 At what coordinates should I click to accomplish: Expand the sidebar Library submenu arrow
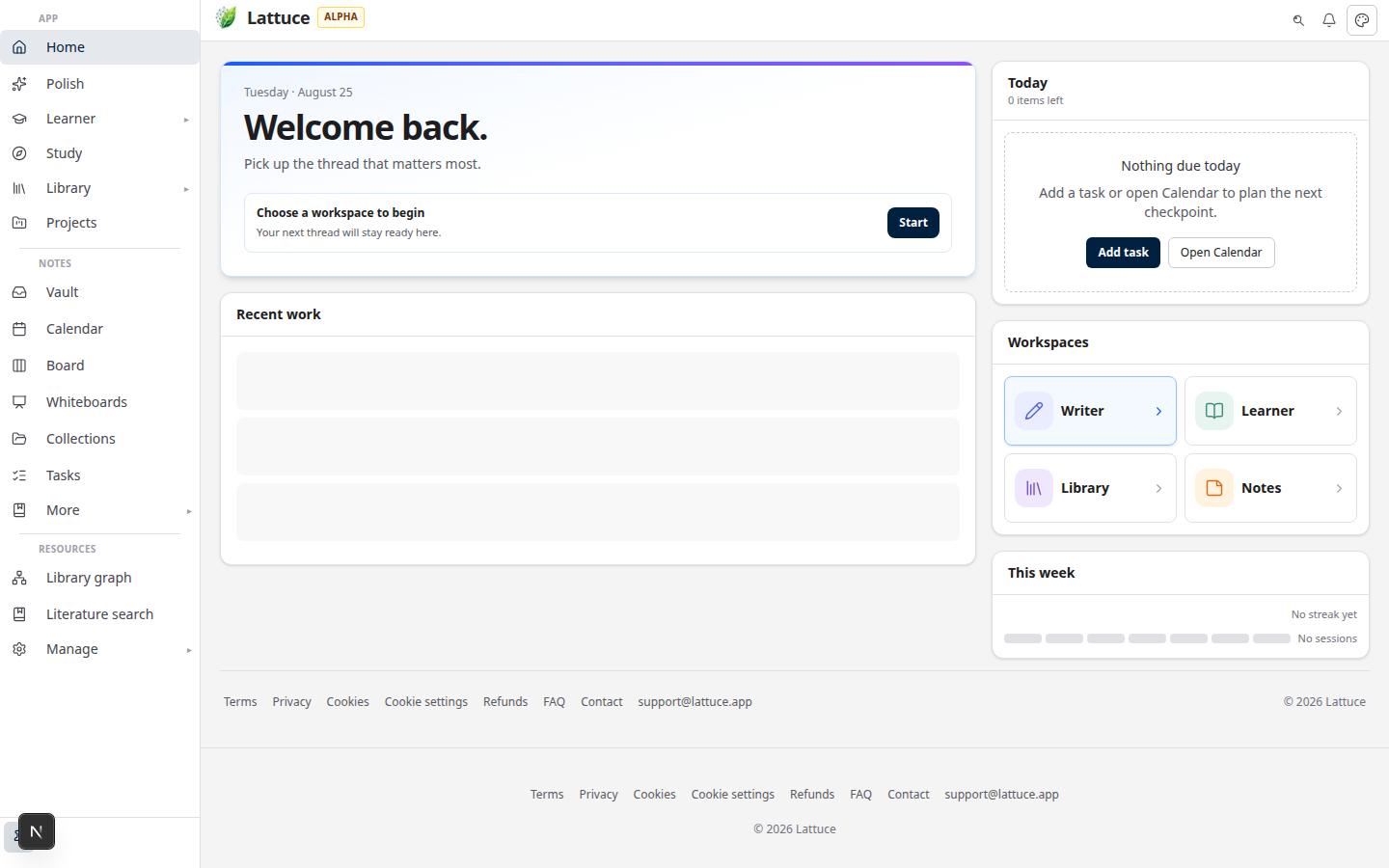[186, 189]
